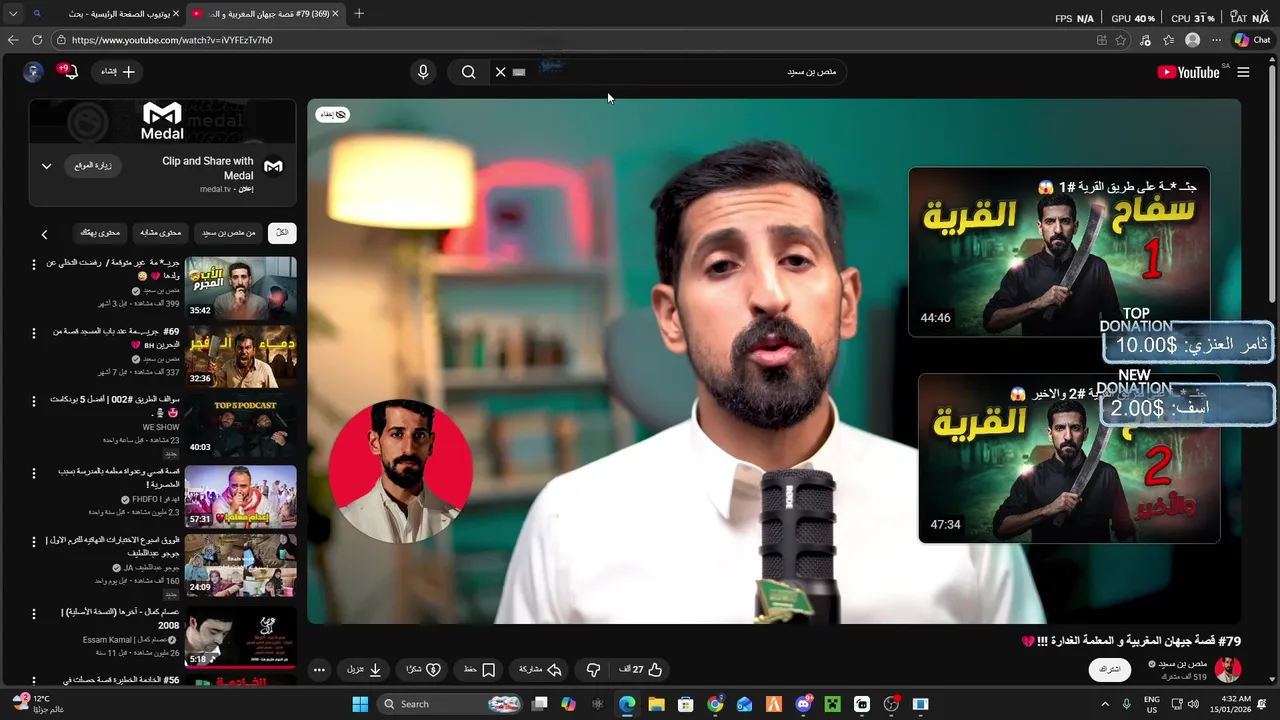1280x720 pixels.
Task: Open the Windows Start menu
Action: [x=360, y=704]
